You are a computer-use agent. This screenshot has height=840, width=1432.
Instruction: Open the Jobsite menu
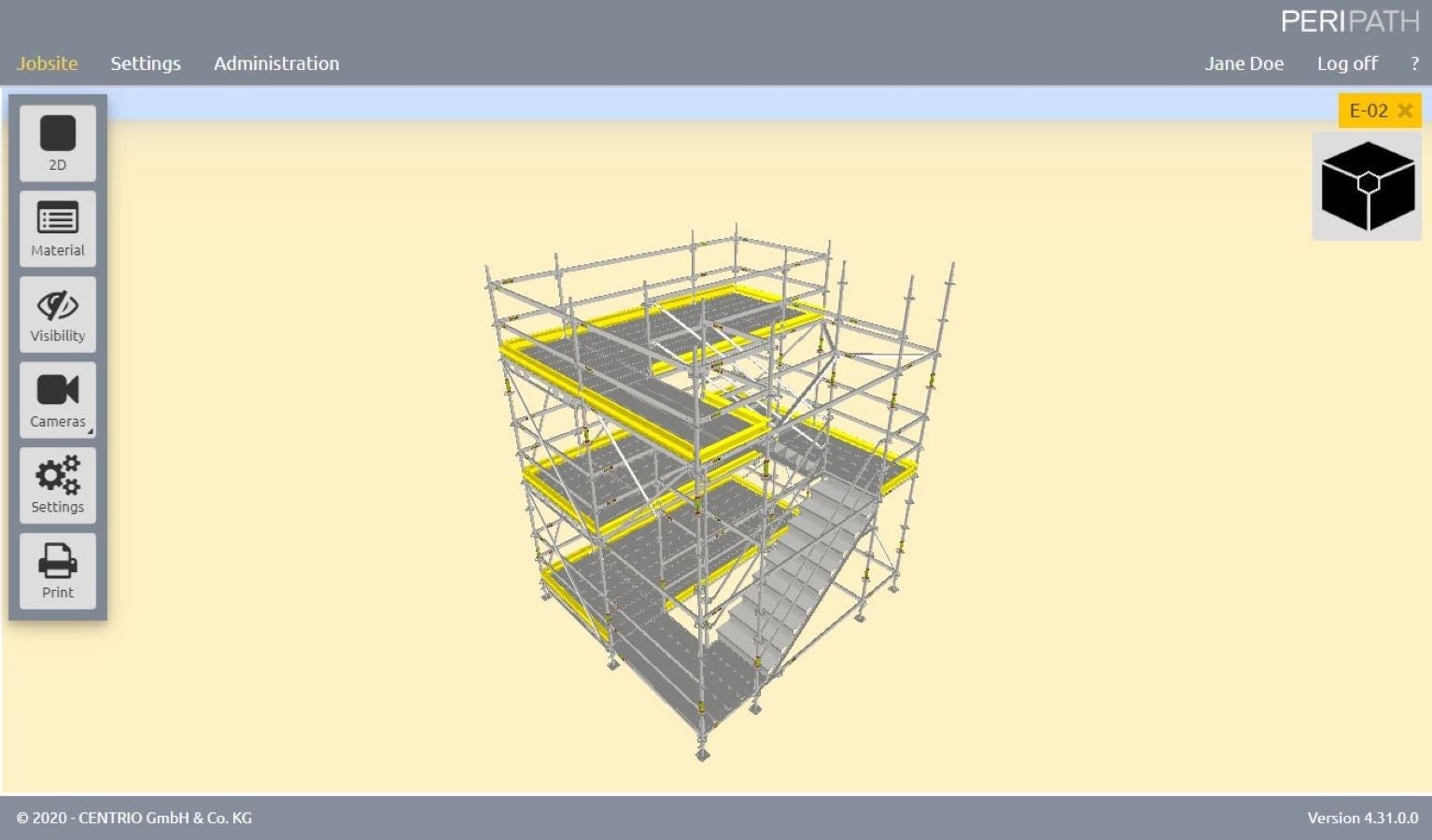coord(47,63)
